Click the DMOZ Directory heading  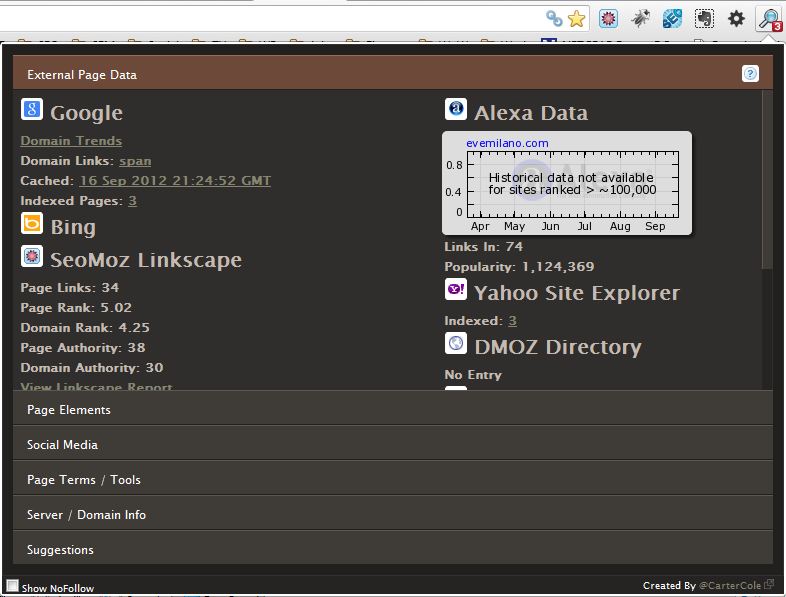click(x=558, y=347)
